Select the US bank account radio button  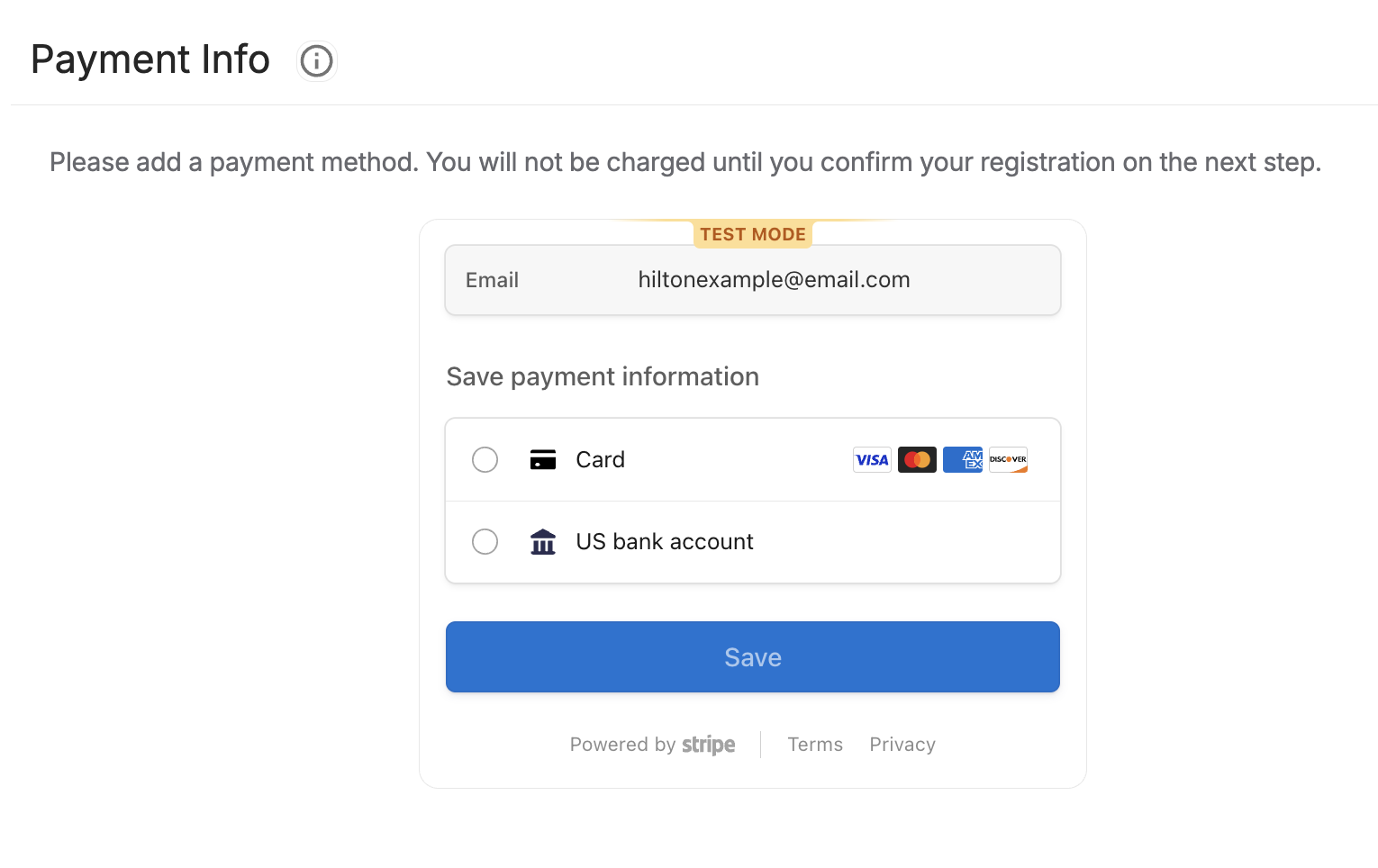tap(485, 542)
